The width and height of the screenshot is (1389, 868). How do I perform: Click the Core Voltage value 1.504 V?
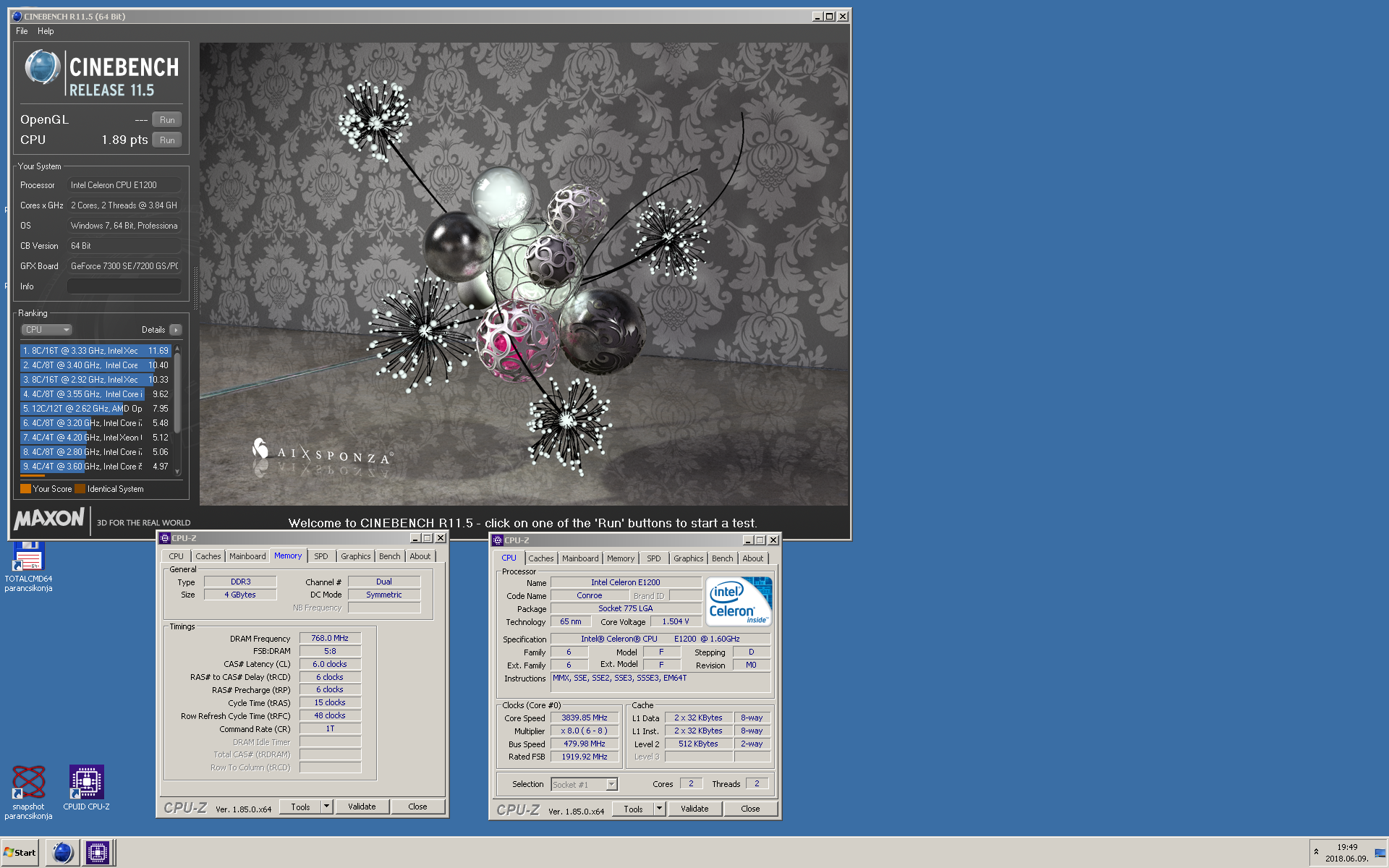click(675, 621)
